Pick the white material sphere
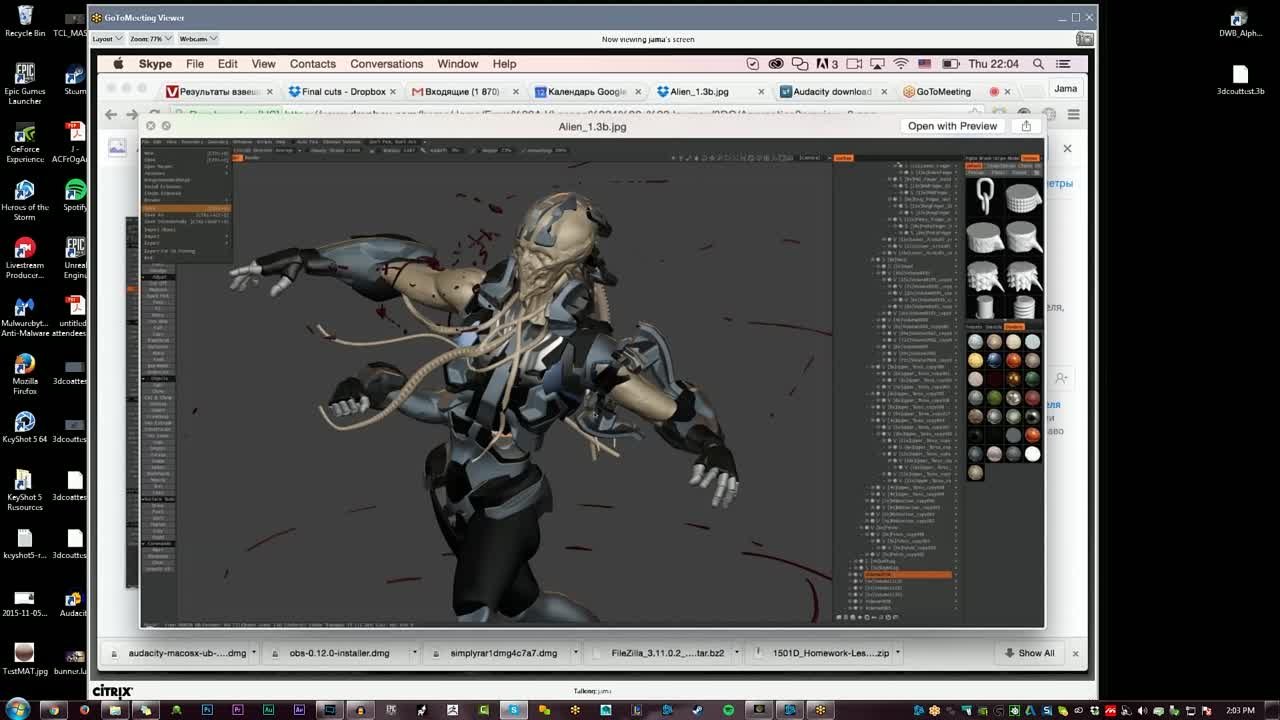1280x720 pixels. pos(1032,454)
